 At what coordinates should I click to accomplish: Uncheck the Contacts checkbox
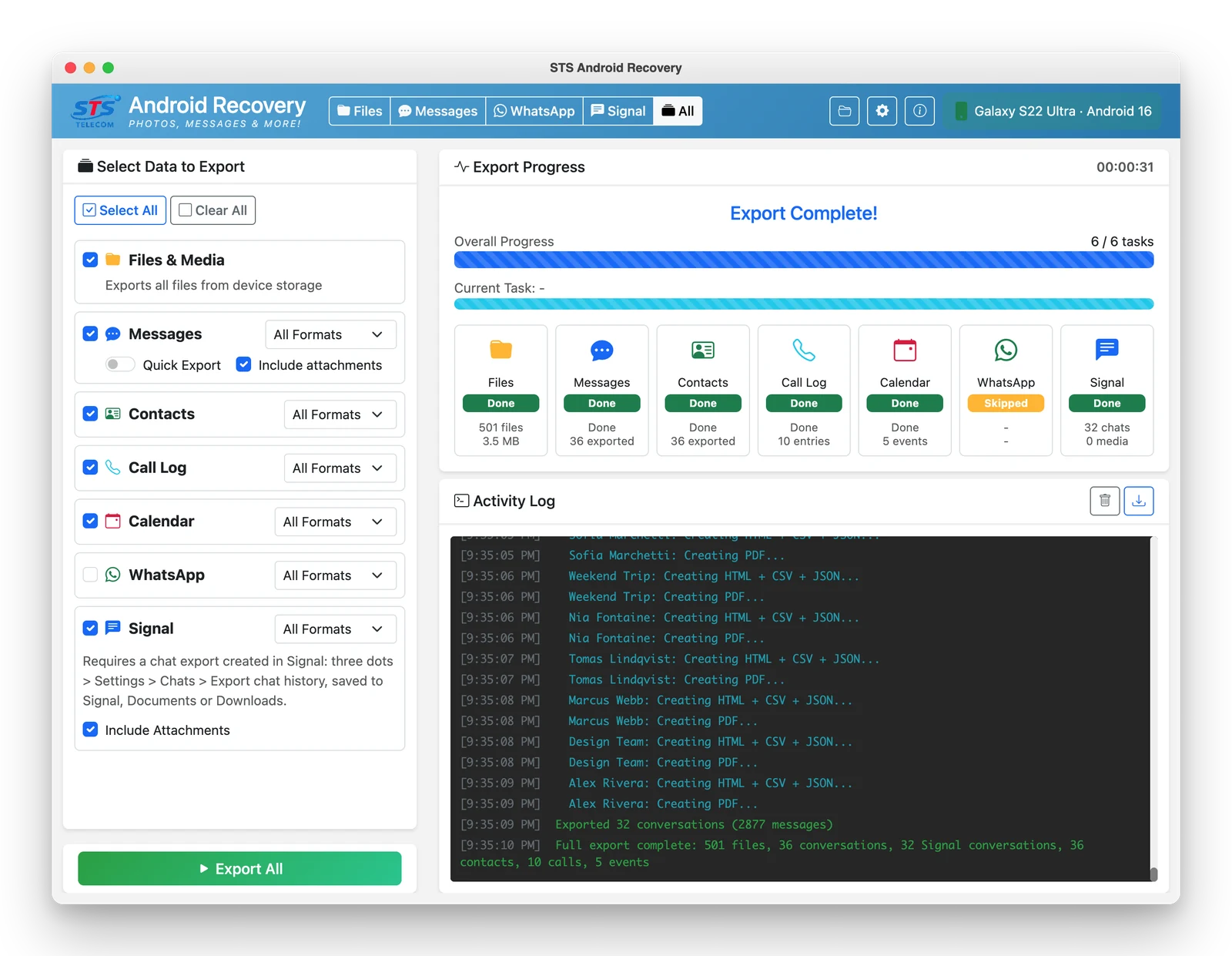(90, 414)
